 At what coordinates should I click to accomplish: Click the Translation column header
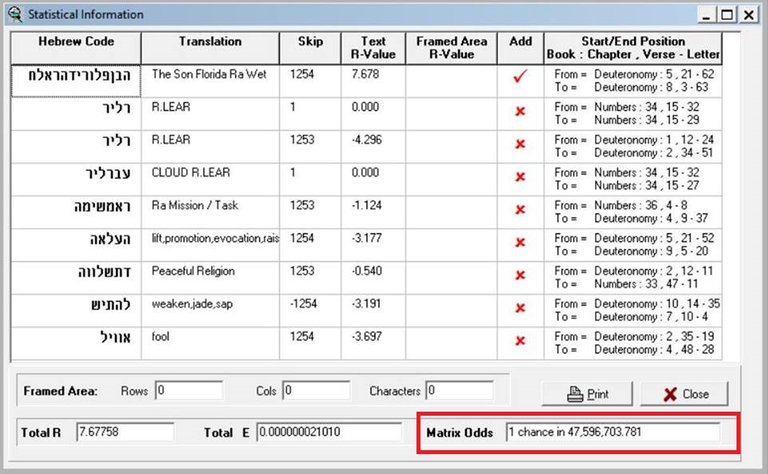coord(210,48)
